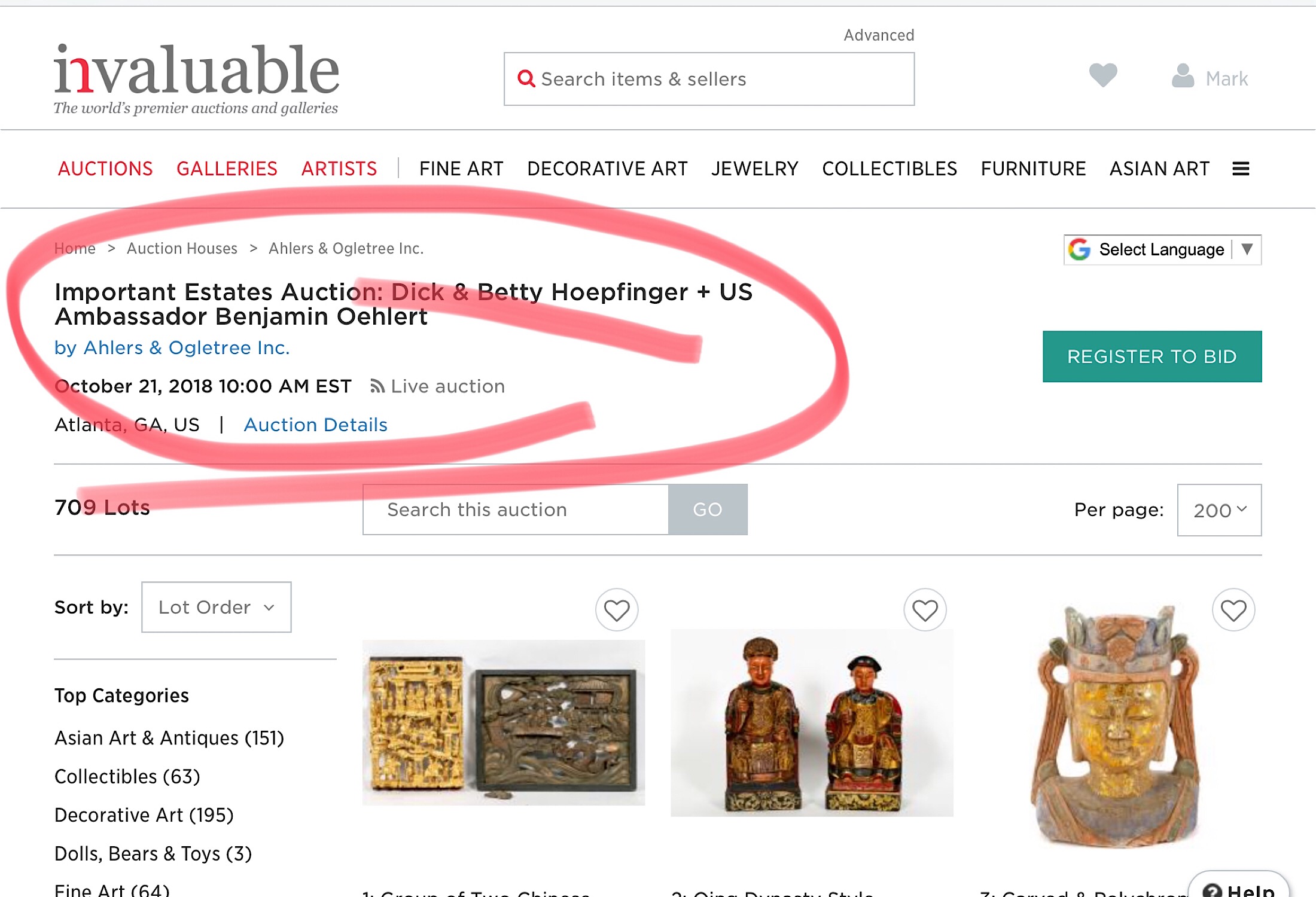Click the red search magnifier icon

tap(526, 78)
